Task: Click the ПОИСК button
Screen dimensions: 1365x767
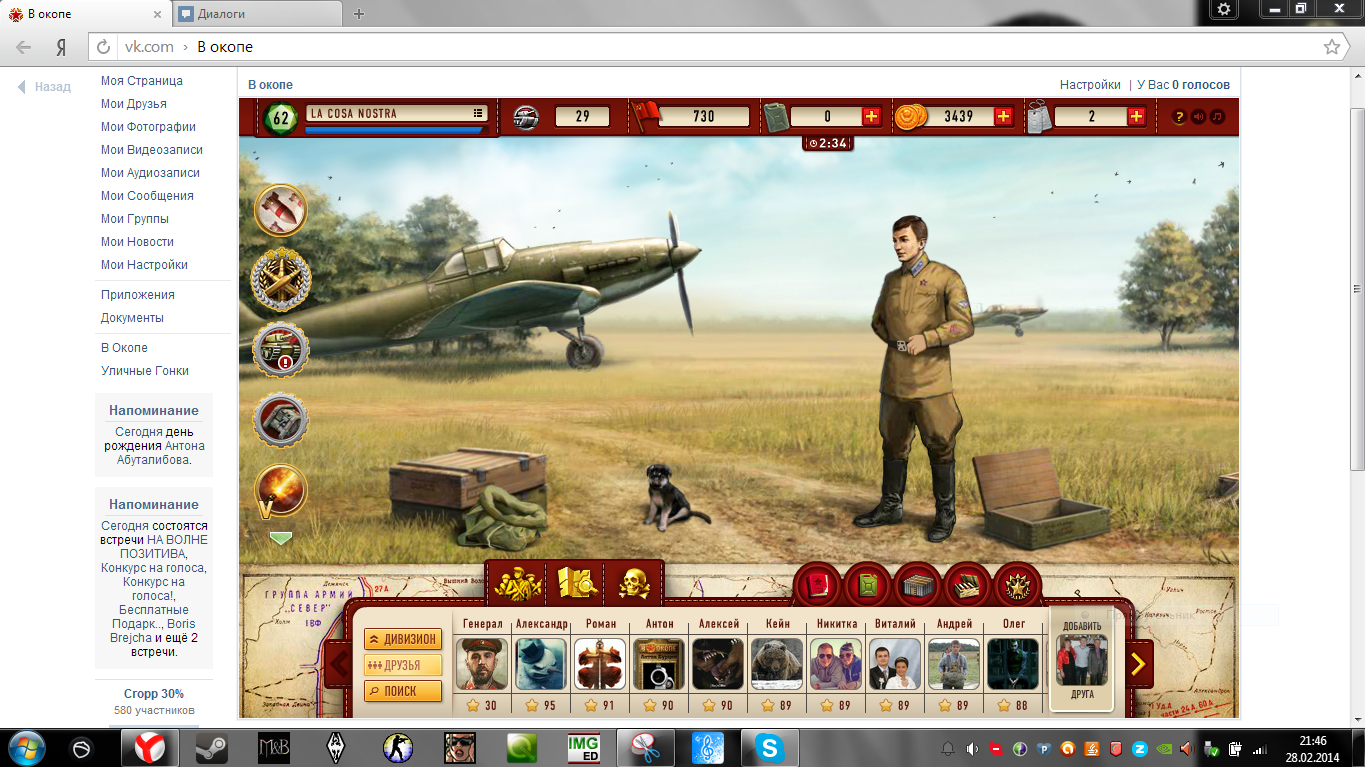Action: (403, 691)
